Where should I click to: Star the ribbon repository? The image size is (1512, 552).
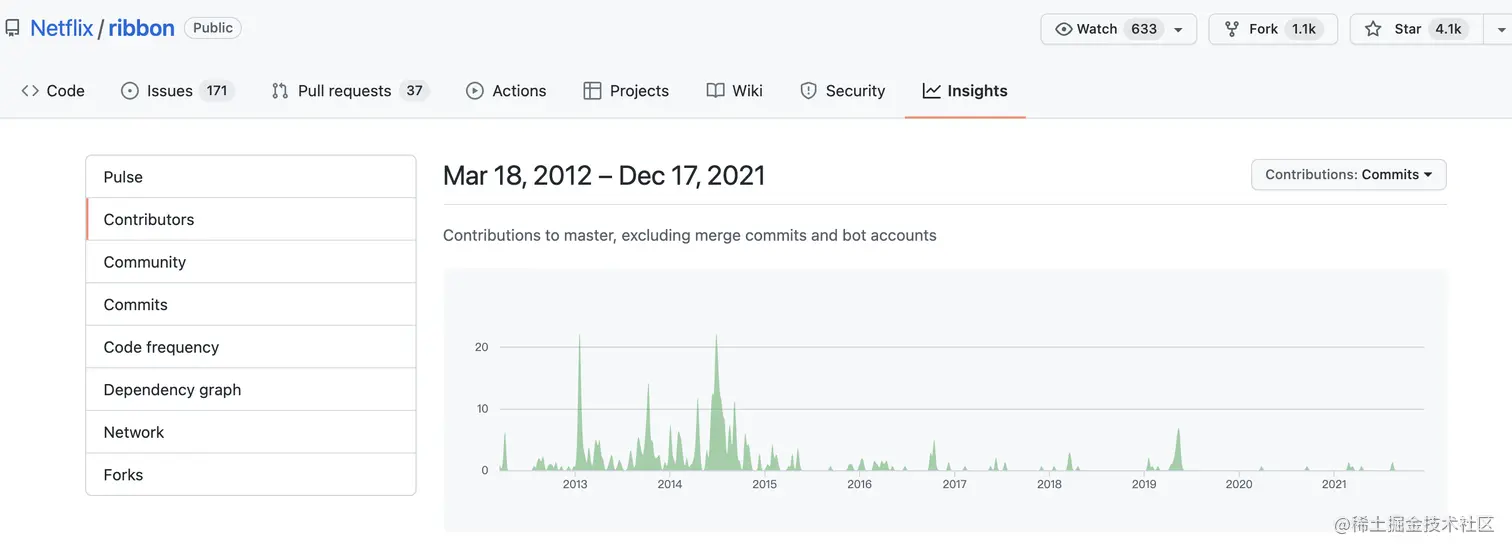1407,30
